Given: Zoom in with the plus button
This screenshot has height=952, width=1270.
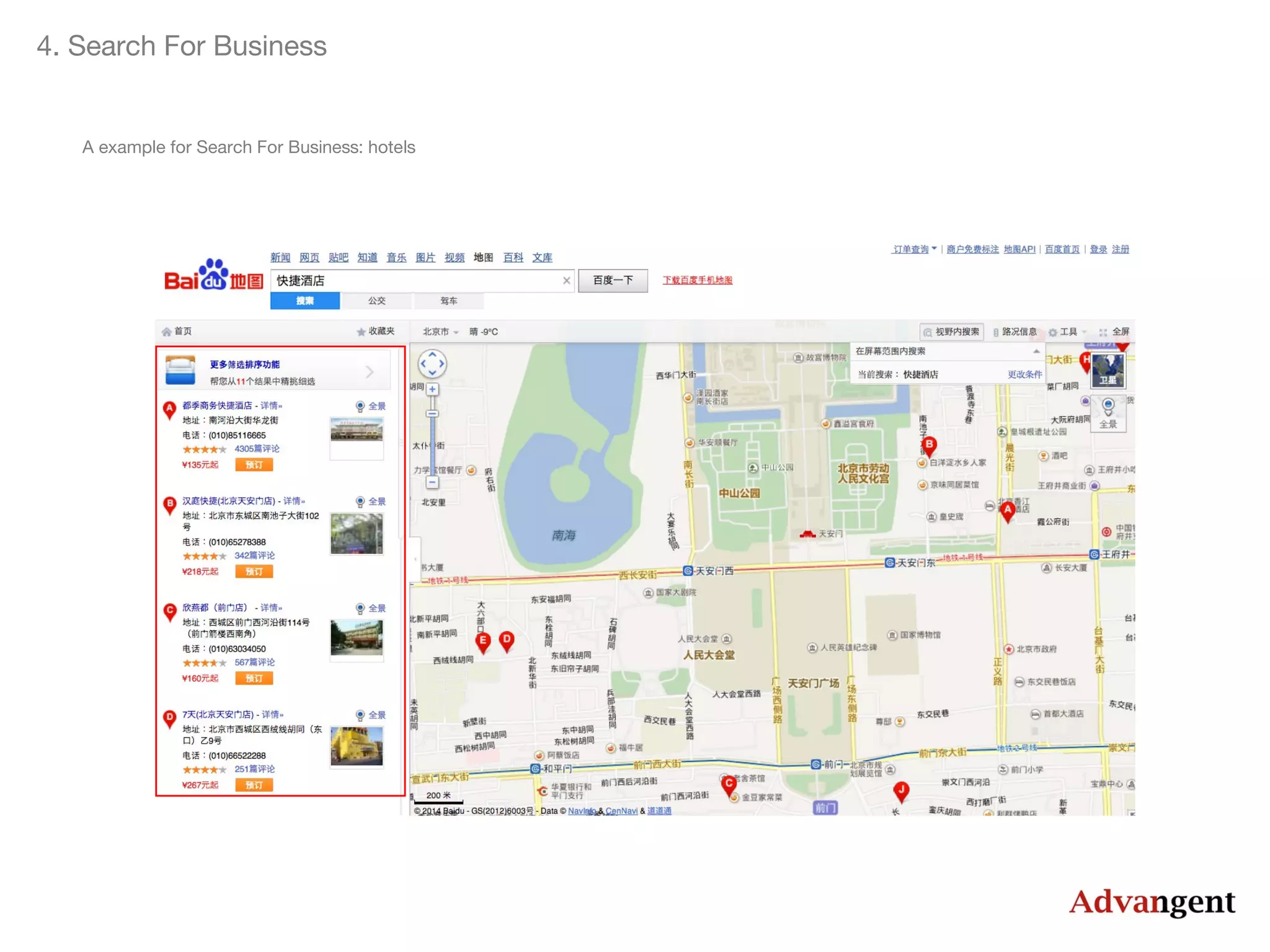Looking at the screenshot, I should pos(432,389).
